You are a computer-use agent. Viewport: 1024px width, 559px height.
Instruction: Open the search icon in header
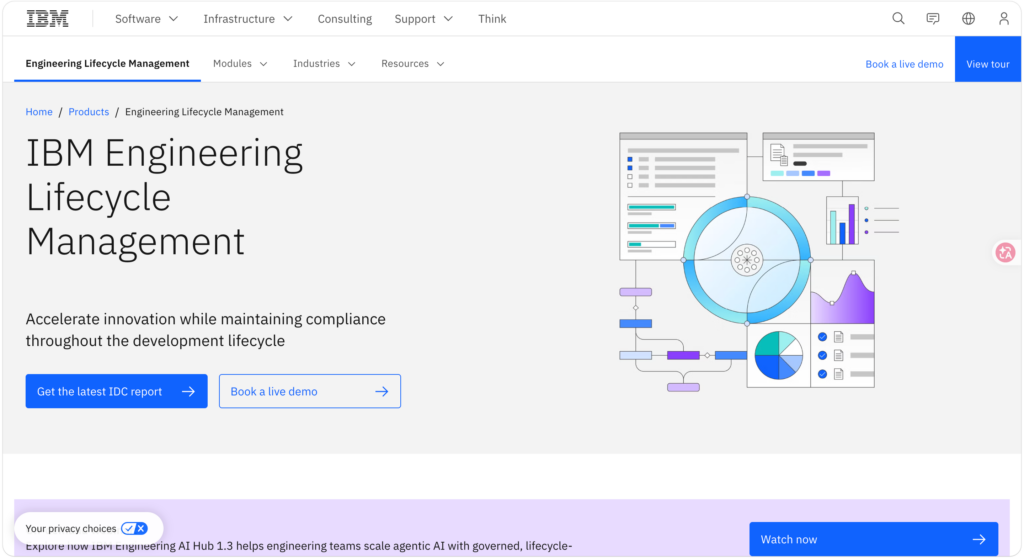point(899,18)
